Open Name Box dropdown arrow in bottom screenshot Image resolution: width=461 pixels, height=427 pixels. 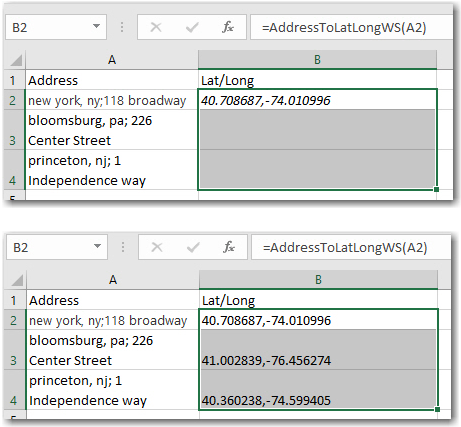[x=97, y=246]
